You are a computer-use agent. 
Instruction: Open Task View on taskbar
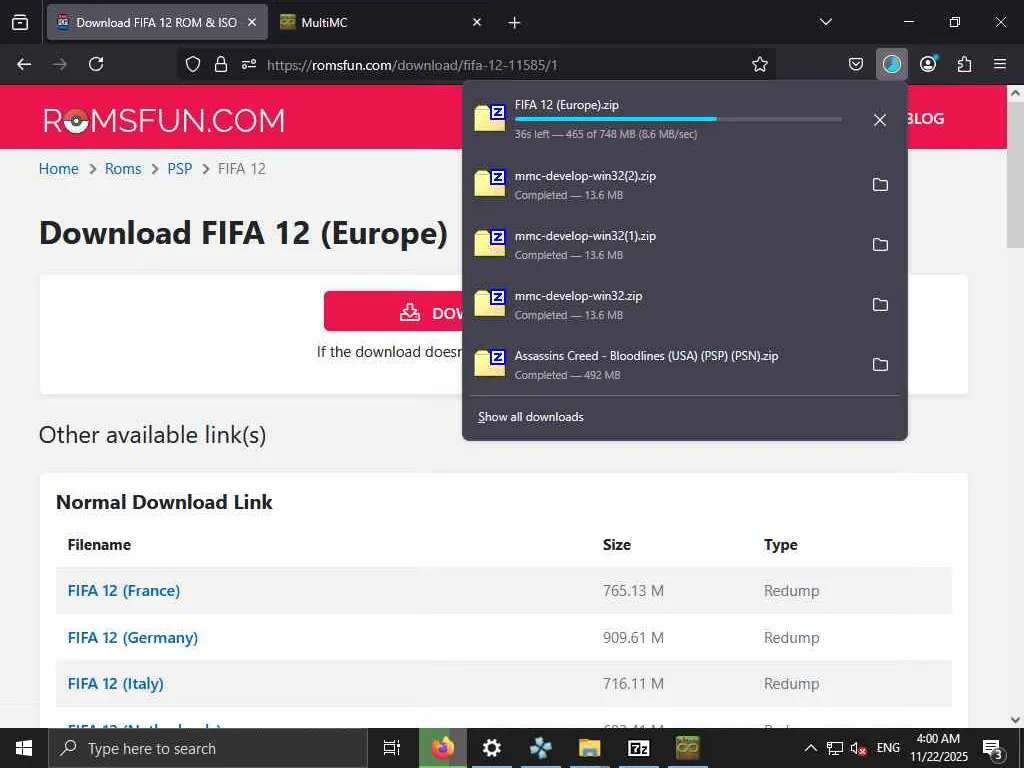tap(392, 748)
